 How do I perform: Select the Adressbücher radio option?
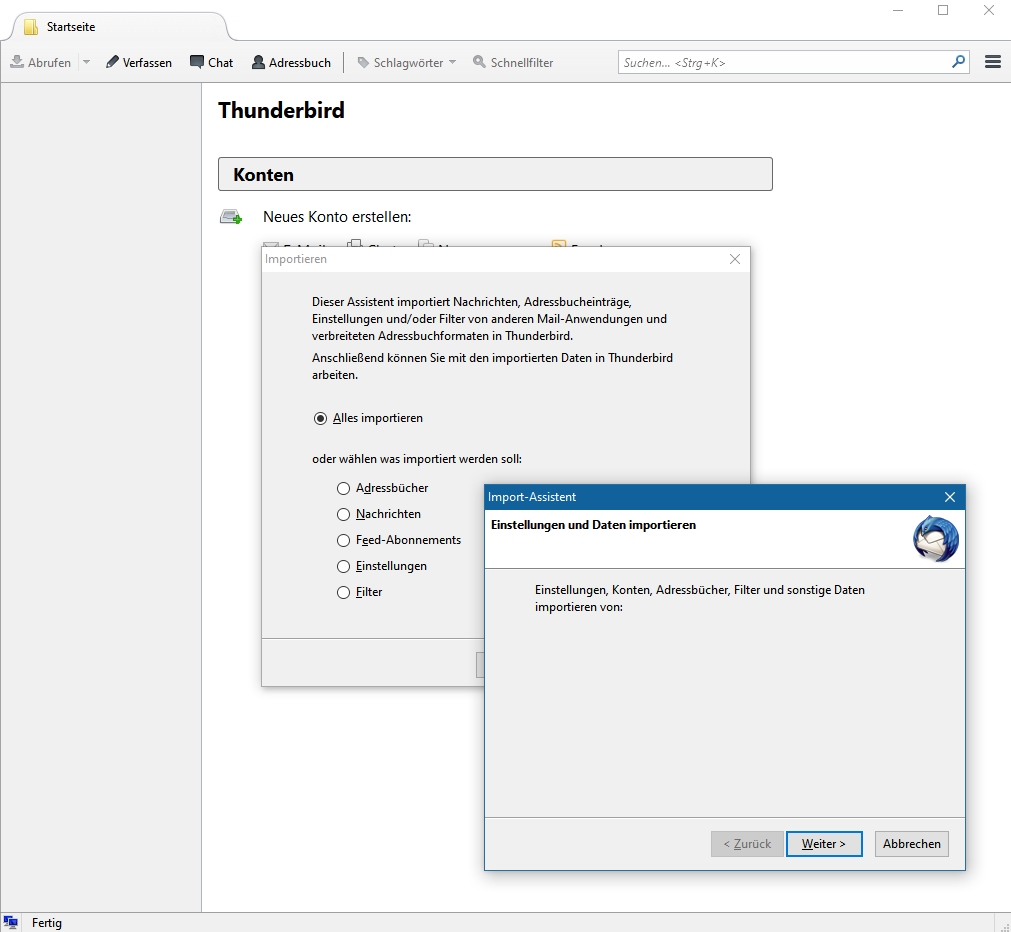pyautogui.click(x=344, y=488)
